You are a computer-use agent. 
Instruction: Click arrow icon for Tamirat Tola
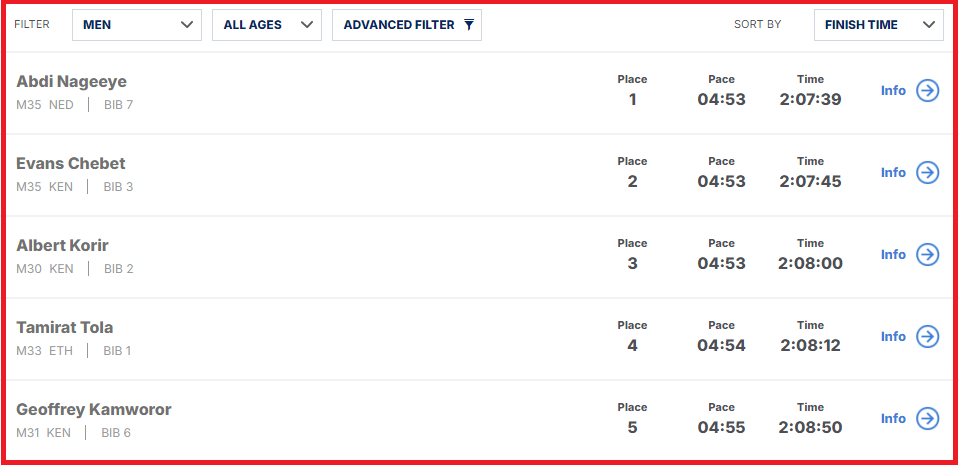coord(927,336)
